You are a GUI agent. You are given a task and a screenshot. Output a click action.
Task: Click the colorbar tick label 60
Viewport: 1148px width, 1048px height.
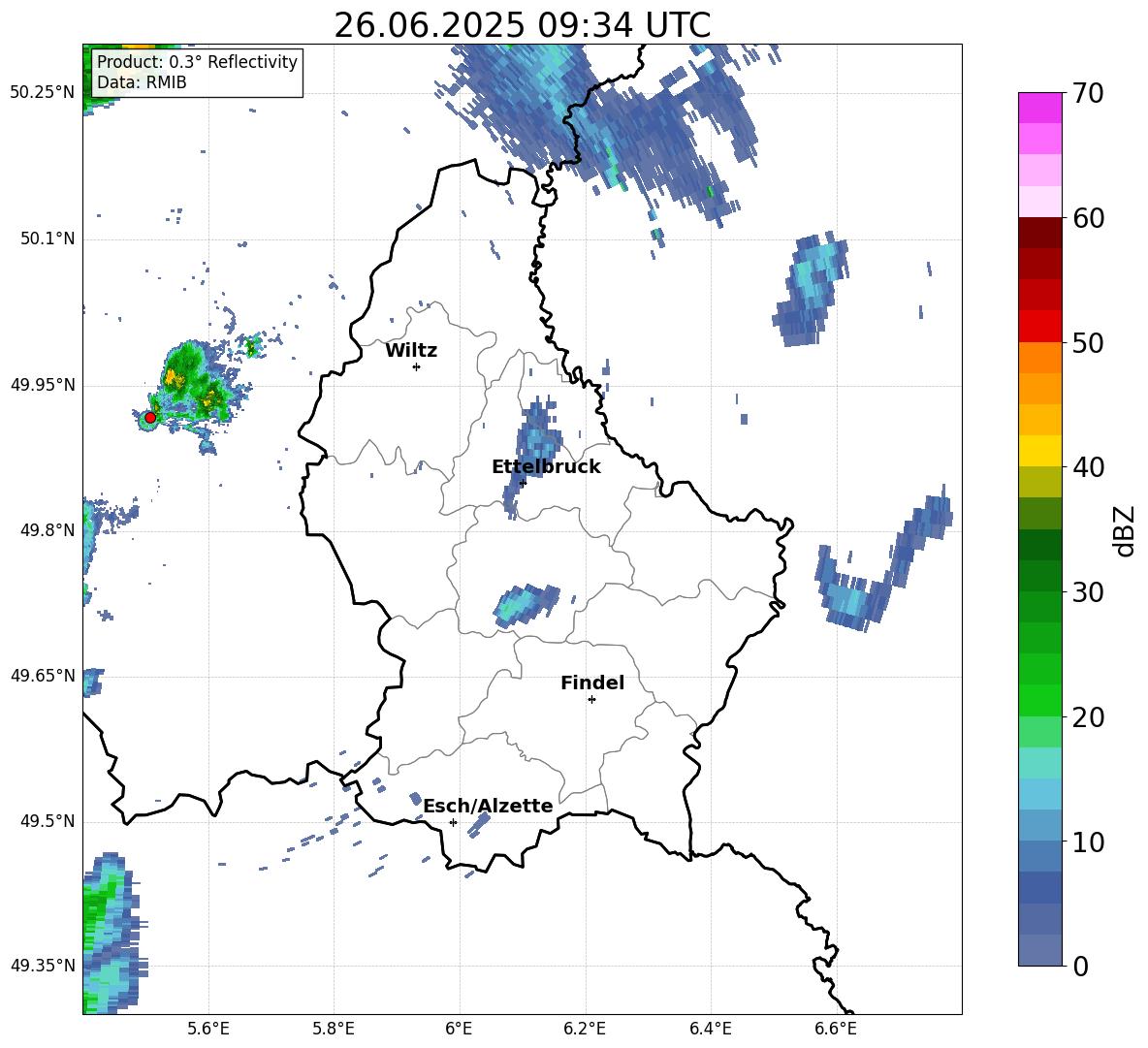[x=1088, y=218]
